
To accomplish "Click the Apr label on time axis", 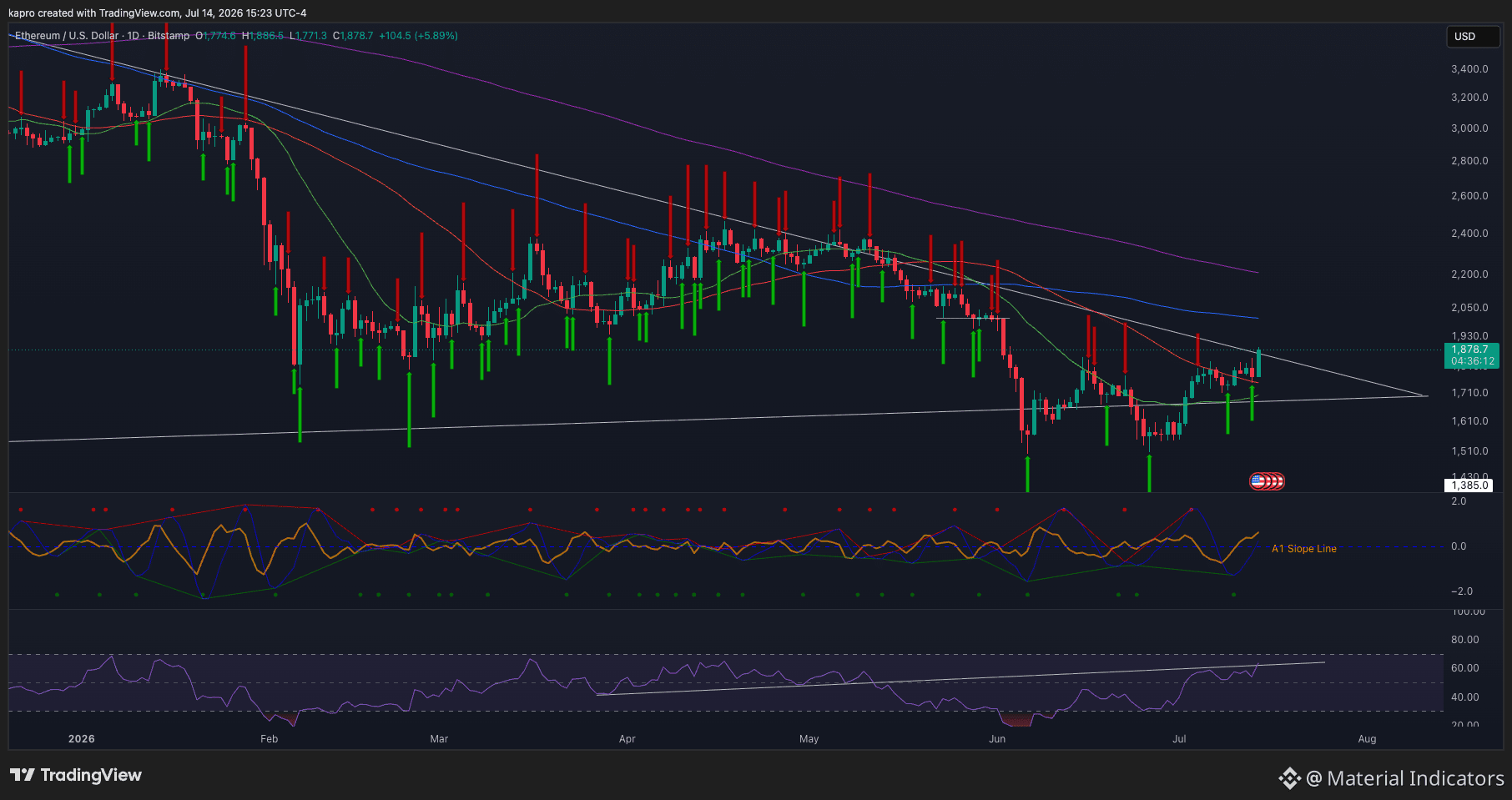I will click(x=627, y=739).
